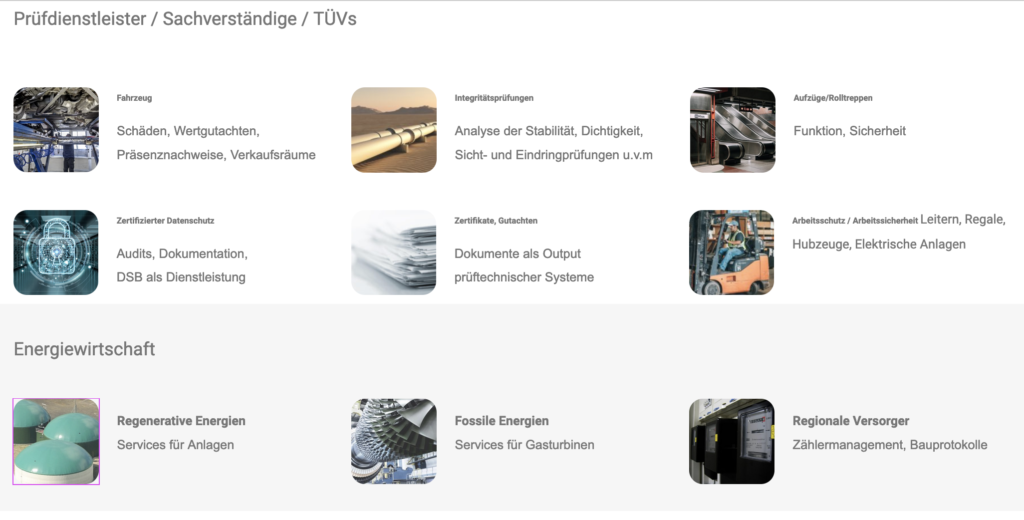Open the orange forklift Arbeitsschutz image

tap(731, 252)
